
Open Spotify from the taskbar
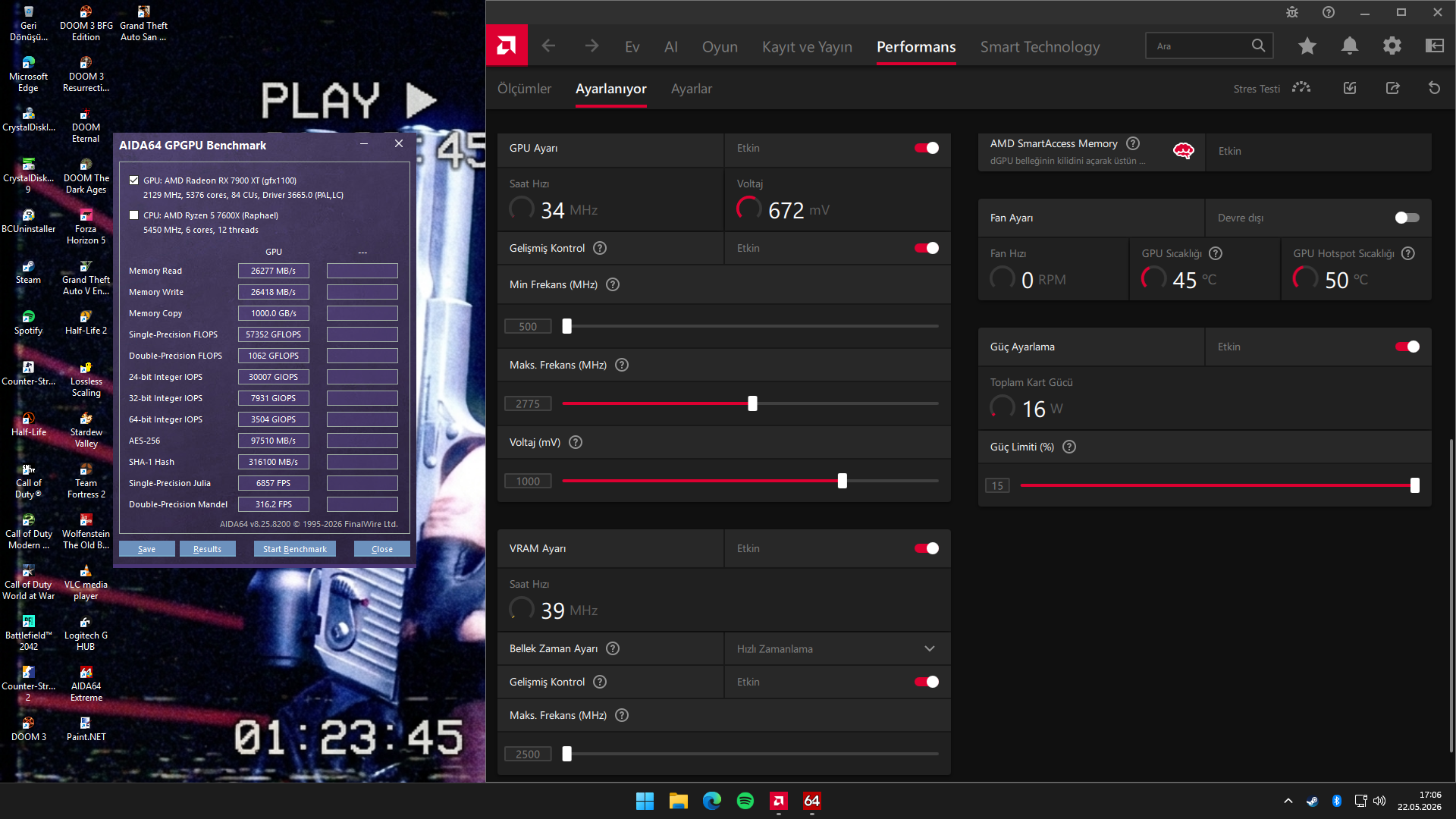click(745, 801)
